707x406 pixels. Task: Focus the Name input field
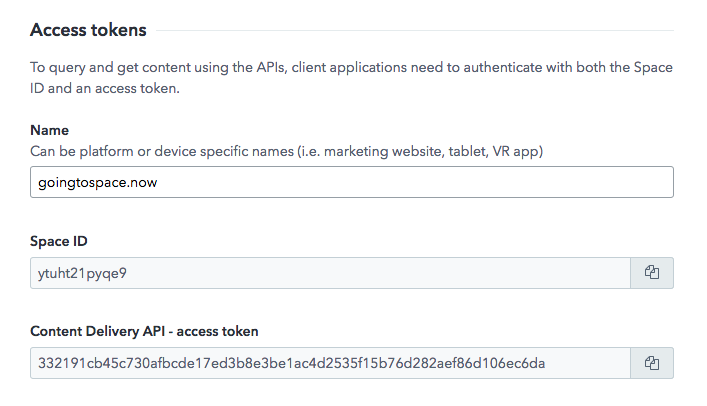coord(352,182)
